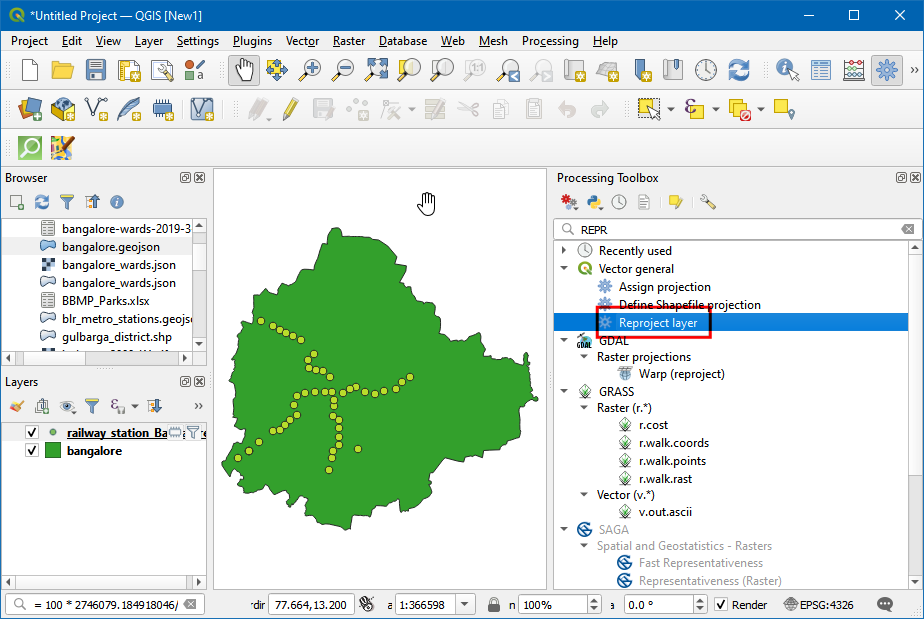
Task: Open the Data Source Manager
Action: point(28,107)
